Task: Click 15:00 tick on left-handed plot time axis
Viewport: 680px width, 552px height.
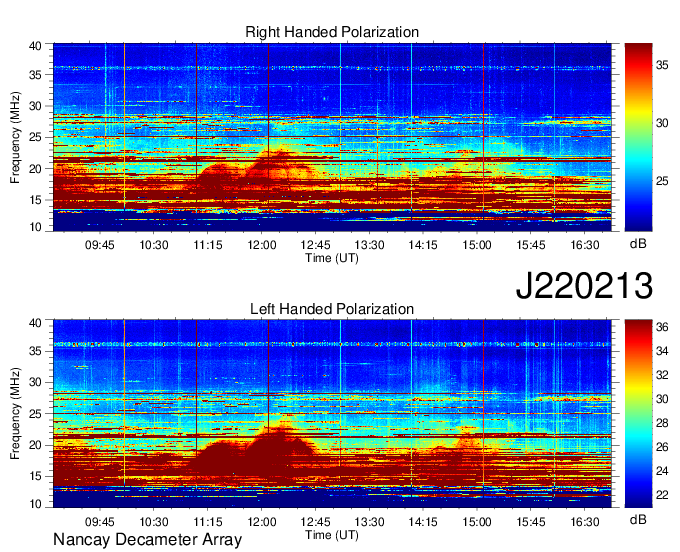Action: point(477,522)
